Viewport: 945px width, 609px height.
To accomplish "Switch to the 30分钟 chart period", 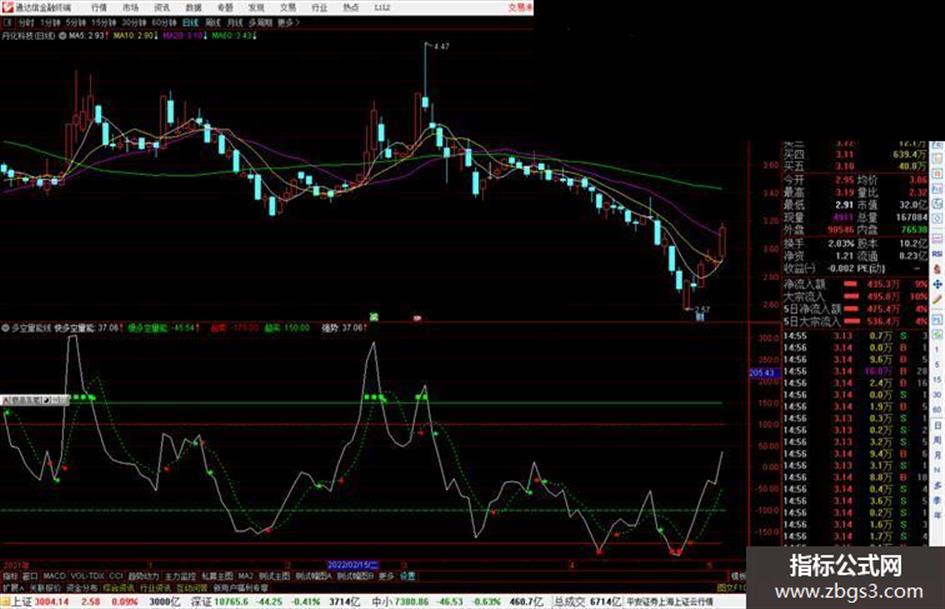I will 134,22.
